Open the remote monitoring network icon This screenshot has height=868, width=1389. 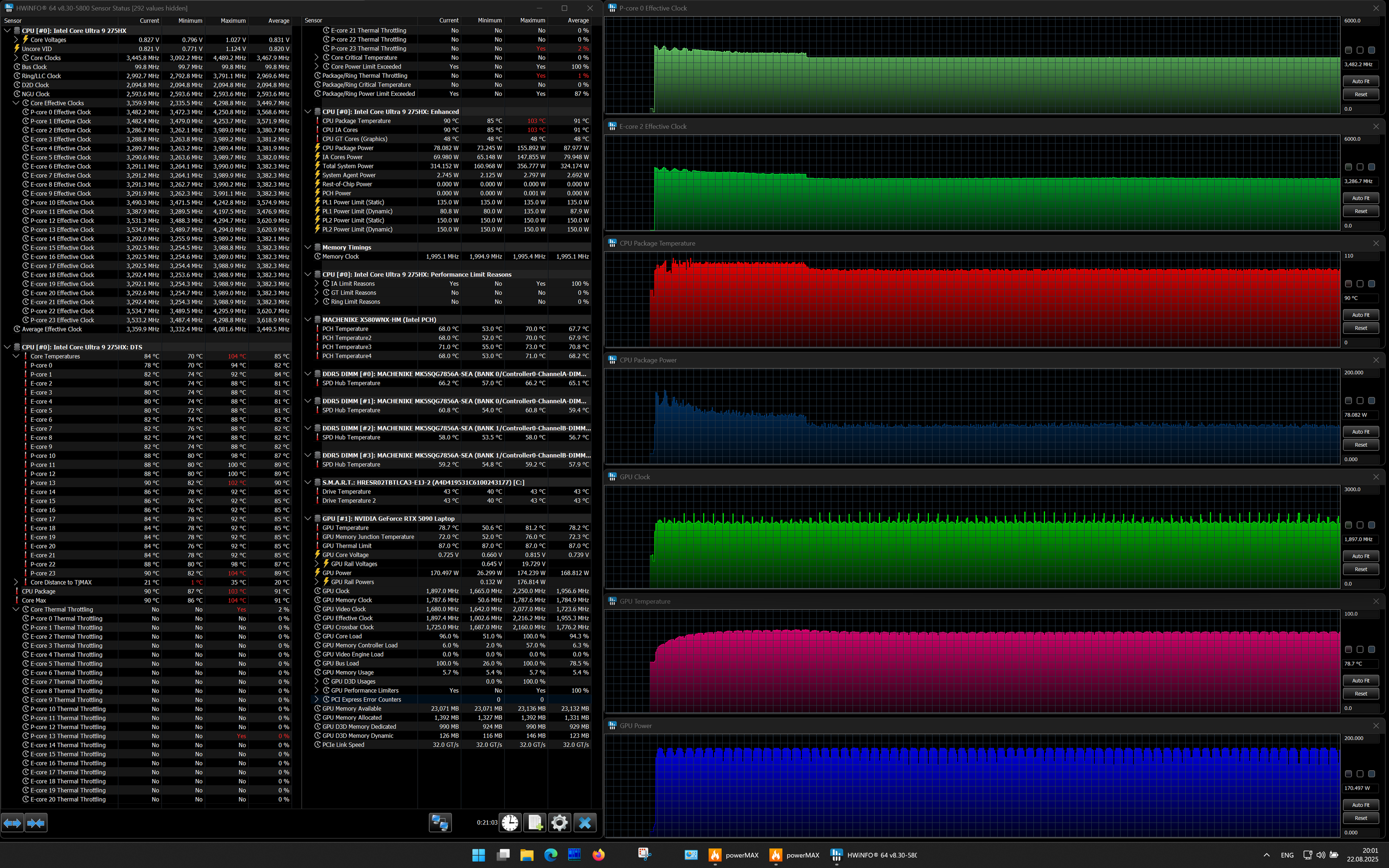(x=440, y=823)
